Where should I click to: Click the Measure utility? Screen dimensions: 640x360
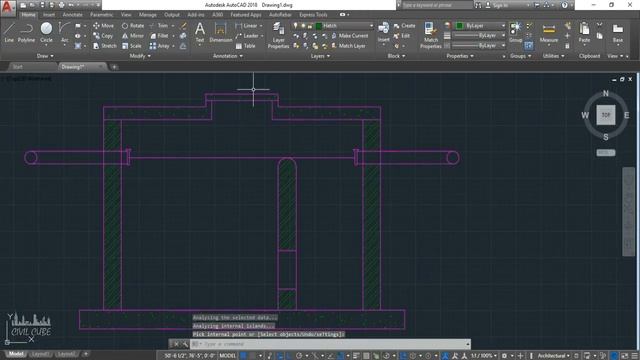pyautogui.click(x=549, y=33)
